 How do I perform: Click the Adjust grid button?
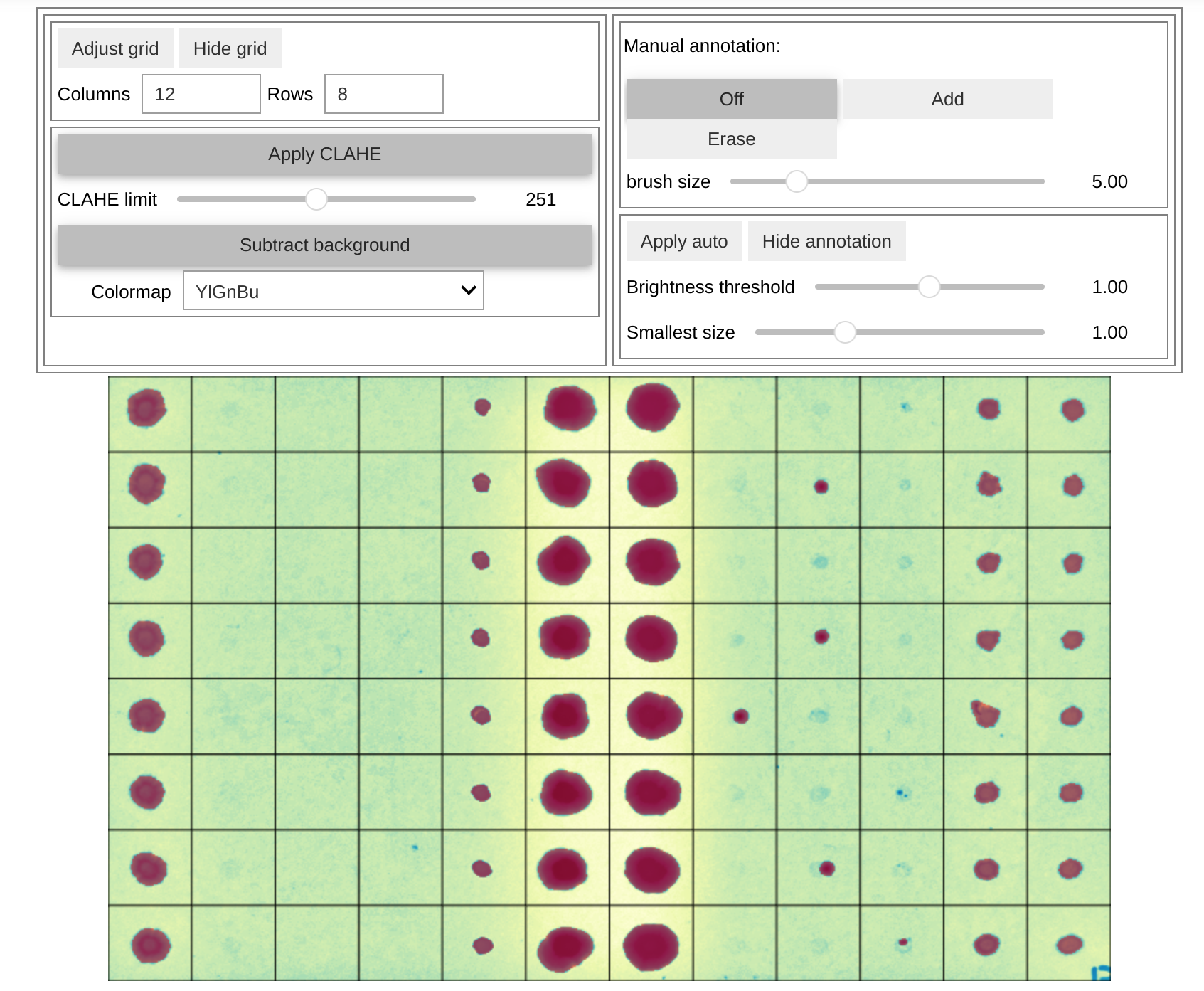(115, 48)
